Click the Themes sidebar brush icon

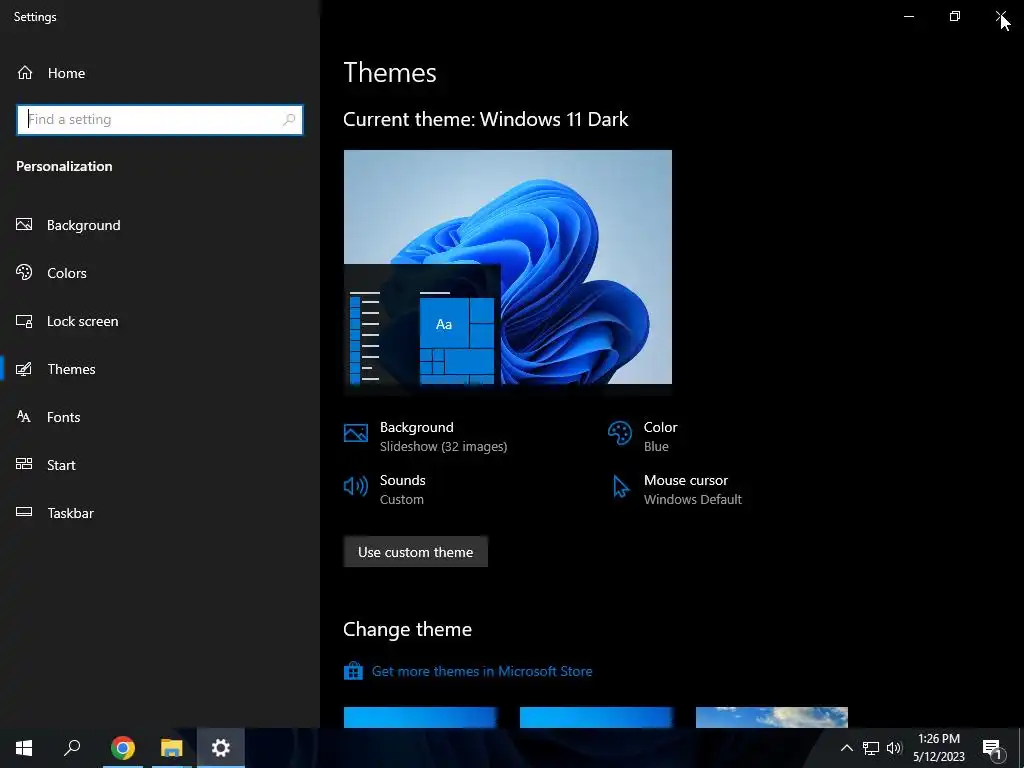pos(24,369)
